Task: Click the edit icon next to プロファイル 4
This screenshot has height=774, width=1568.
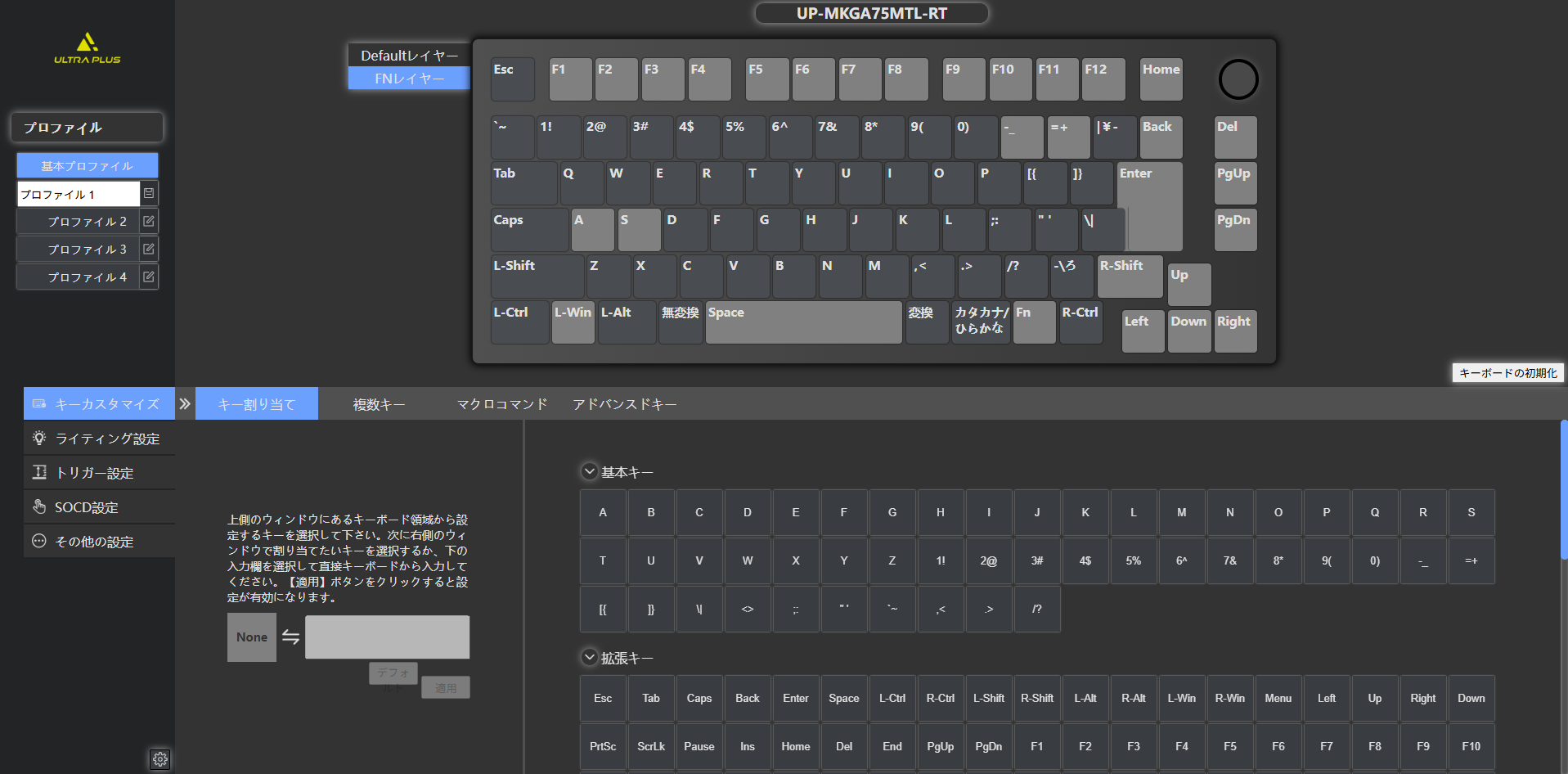Action: point(149,277)
